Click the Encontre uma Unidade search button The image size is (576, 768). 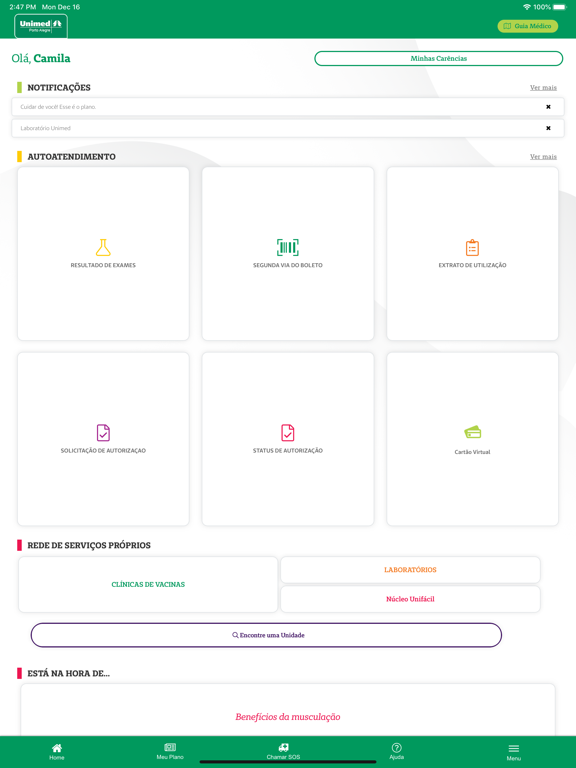point(266,635)
